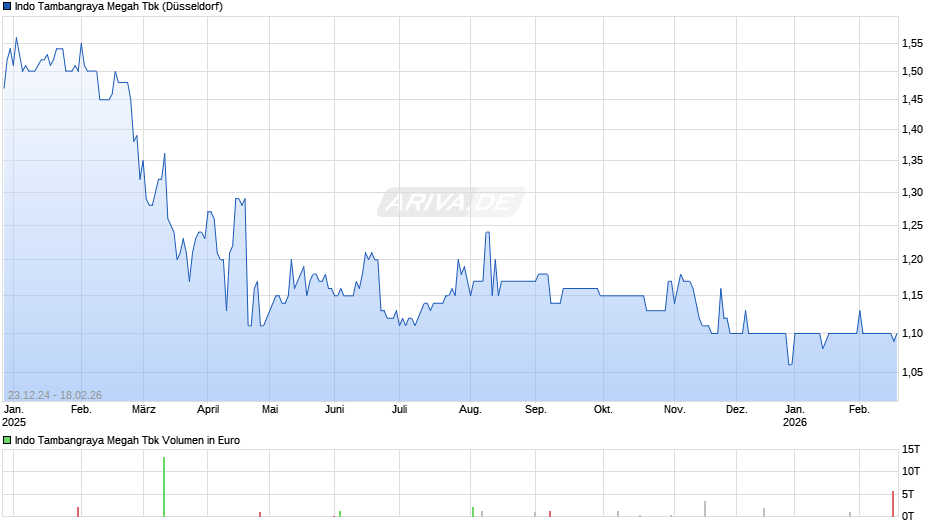This screenshot has height=526, width=940.
Task: Click the chart title 'Indo Tambangraya Megah Tbk (Düsseldorf)'
Action: 119,7
